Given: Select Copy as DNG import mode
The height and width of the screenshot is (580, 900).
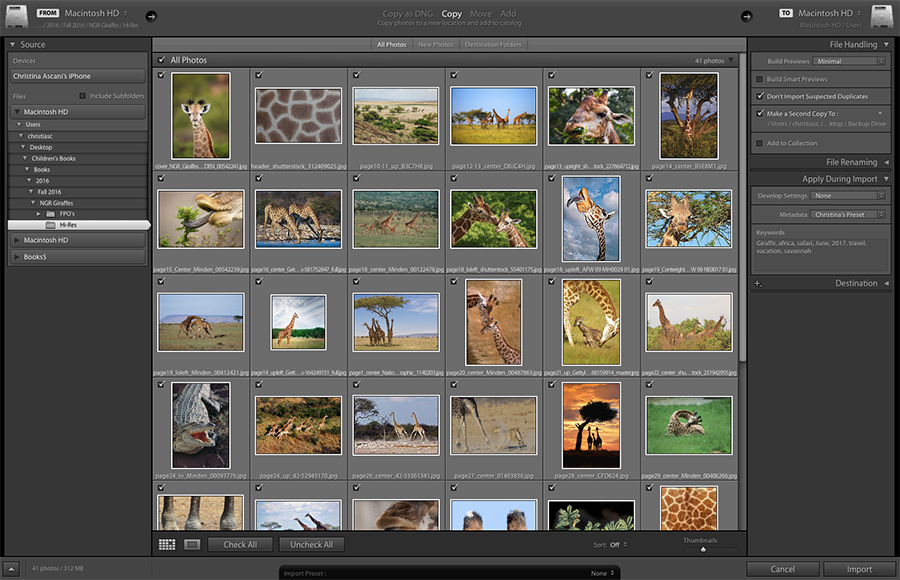Looking at the screenshot, I should pos(408,13).
